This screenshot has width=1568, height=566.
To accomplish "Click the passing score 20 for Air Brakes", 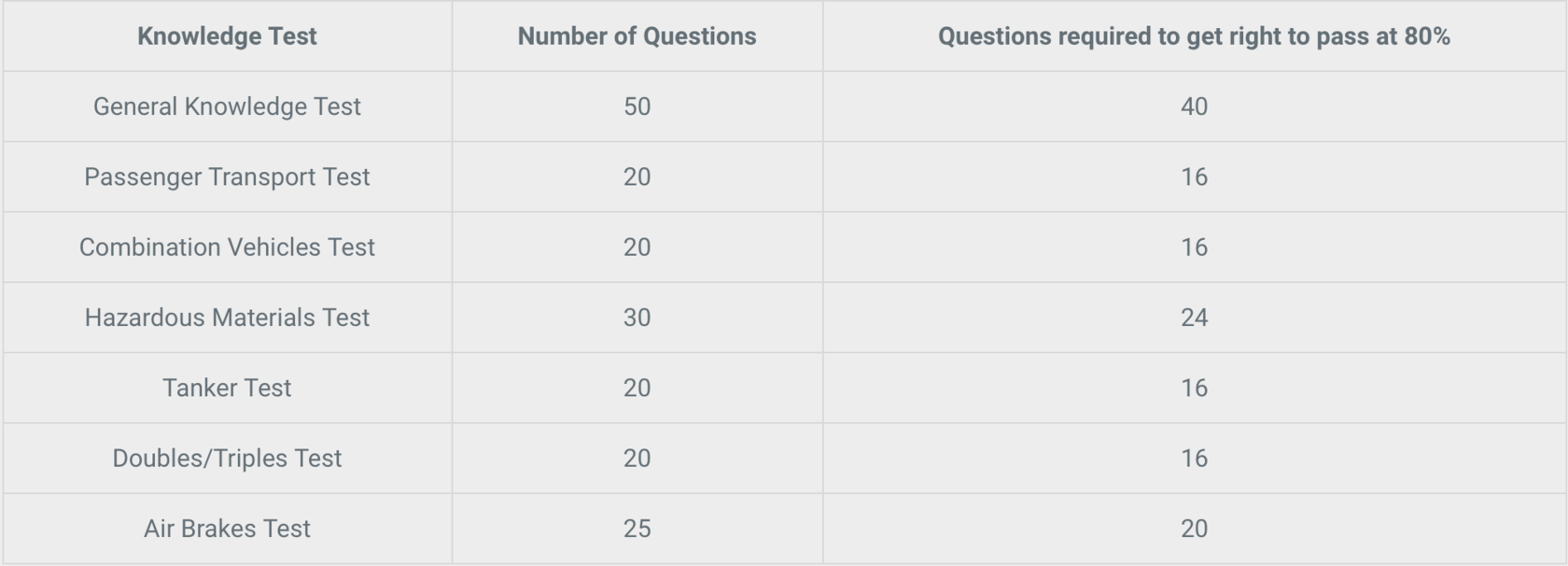I will pos(1194,529).
